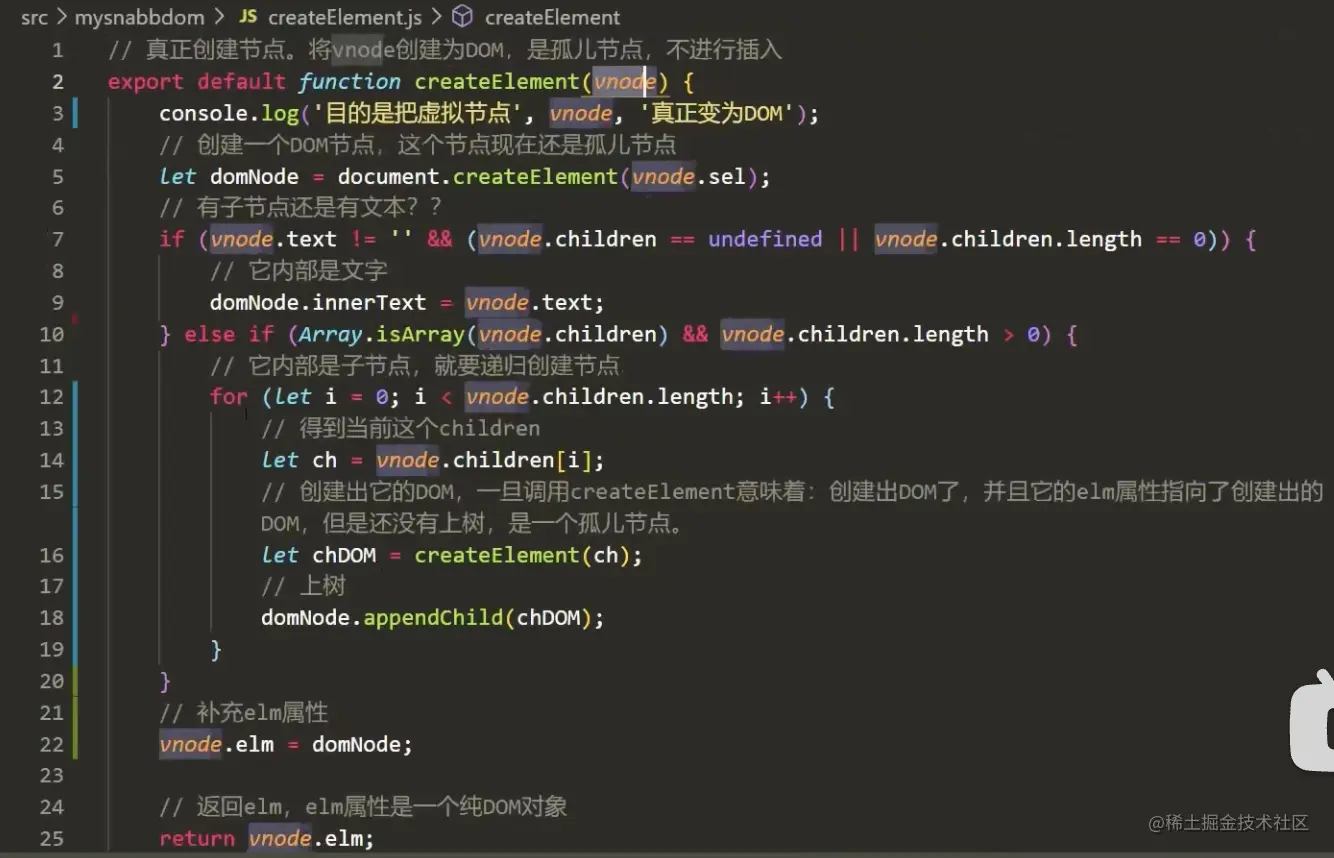Viewport: 1334px width, 858px height.
Task: Click line number 22 in gutter
Action: coord(52,744)
